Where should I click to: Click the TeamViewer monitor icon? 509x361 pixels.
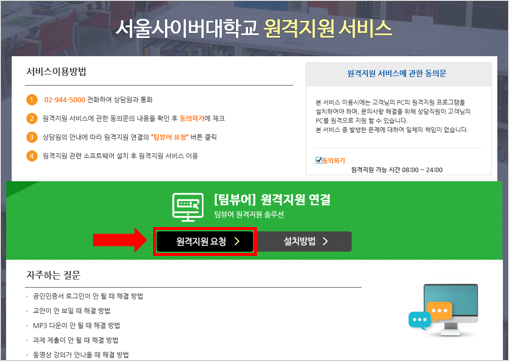[188, 207]
